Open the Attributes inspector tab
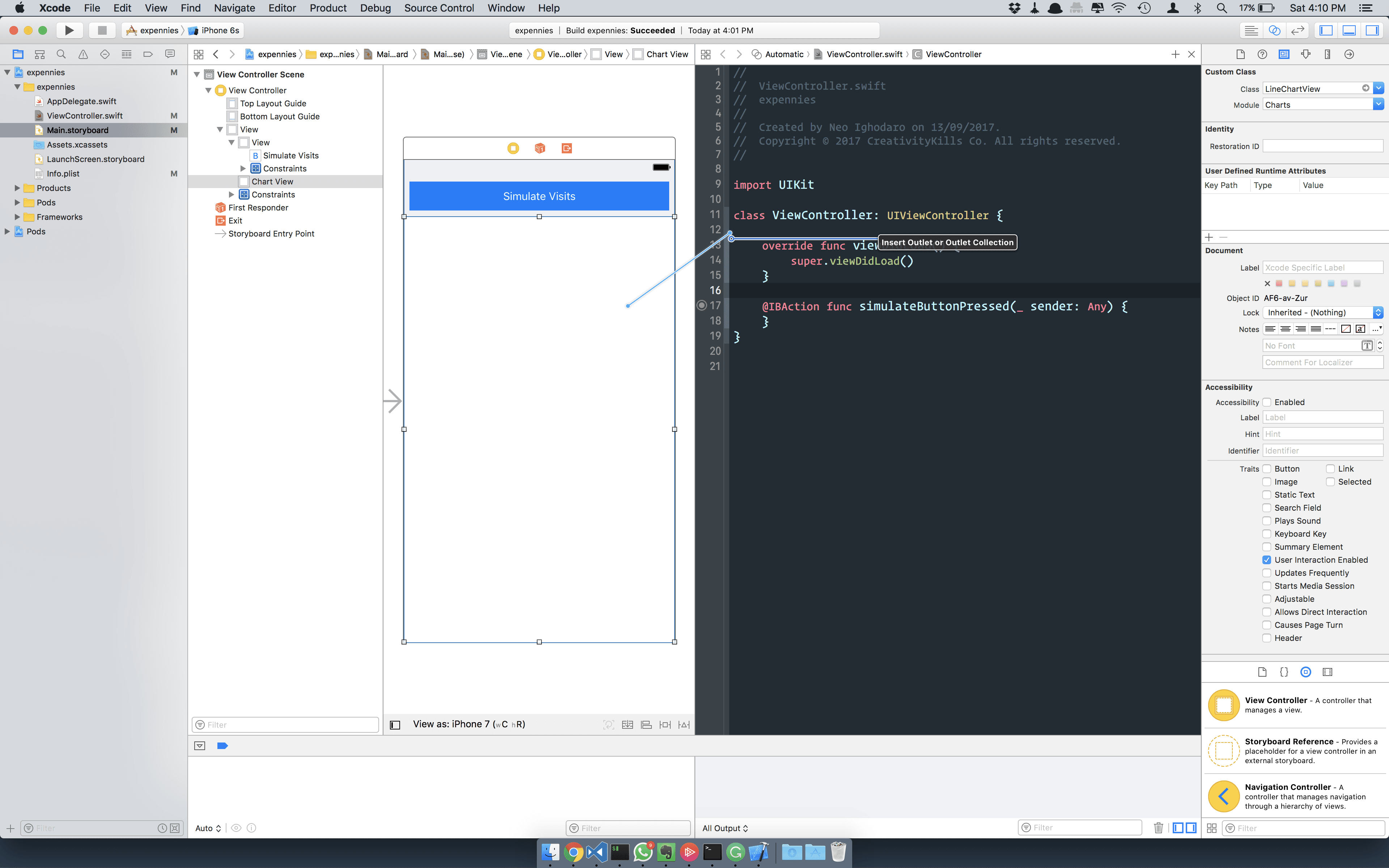 1306,54
